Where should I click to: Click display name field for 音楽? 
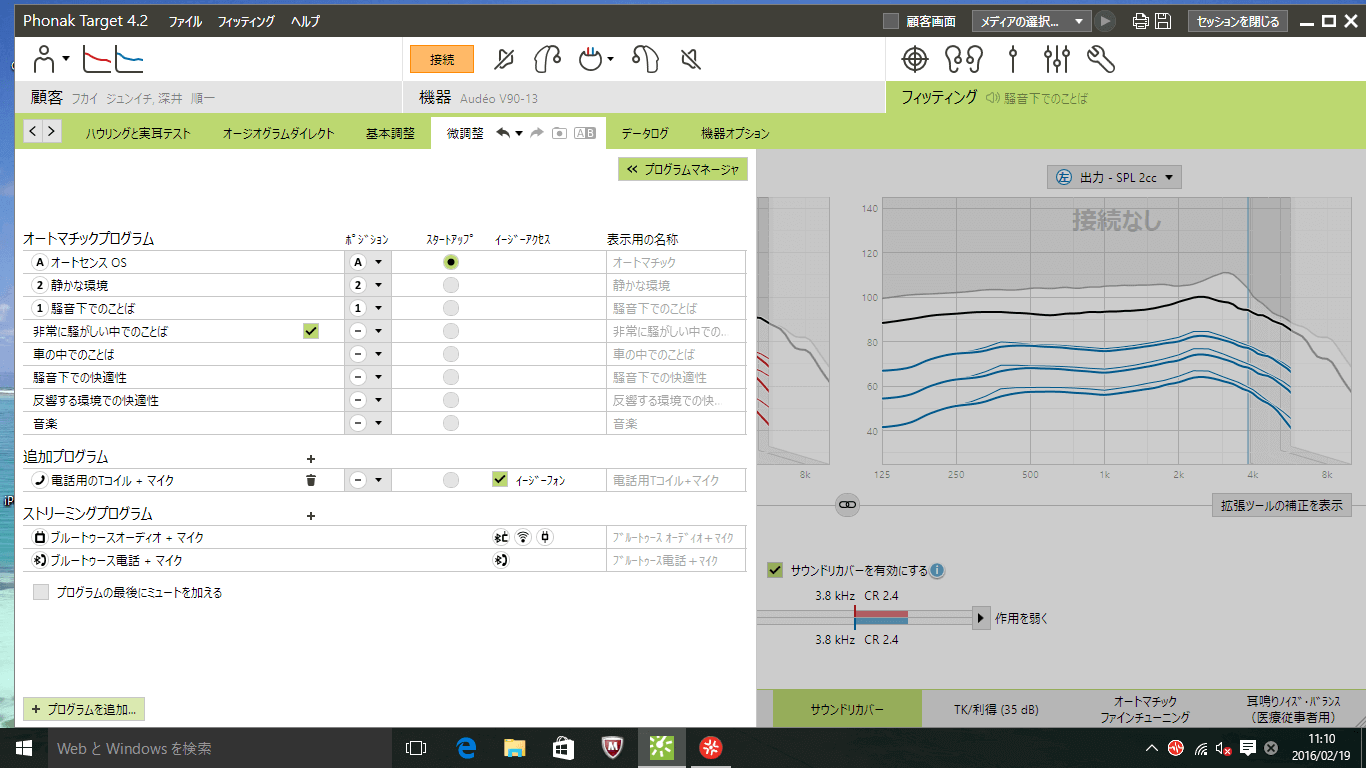point(676,424)
